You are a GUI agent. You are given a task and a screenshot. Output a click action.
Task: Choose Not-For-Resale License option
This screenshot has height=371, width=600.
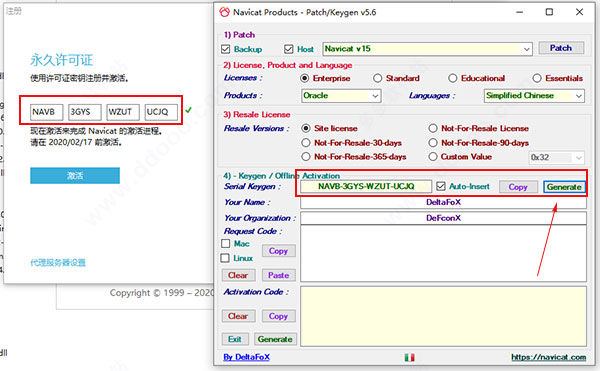[x=433, y=128]
